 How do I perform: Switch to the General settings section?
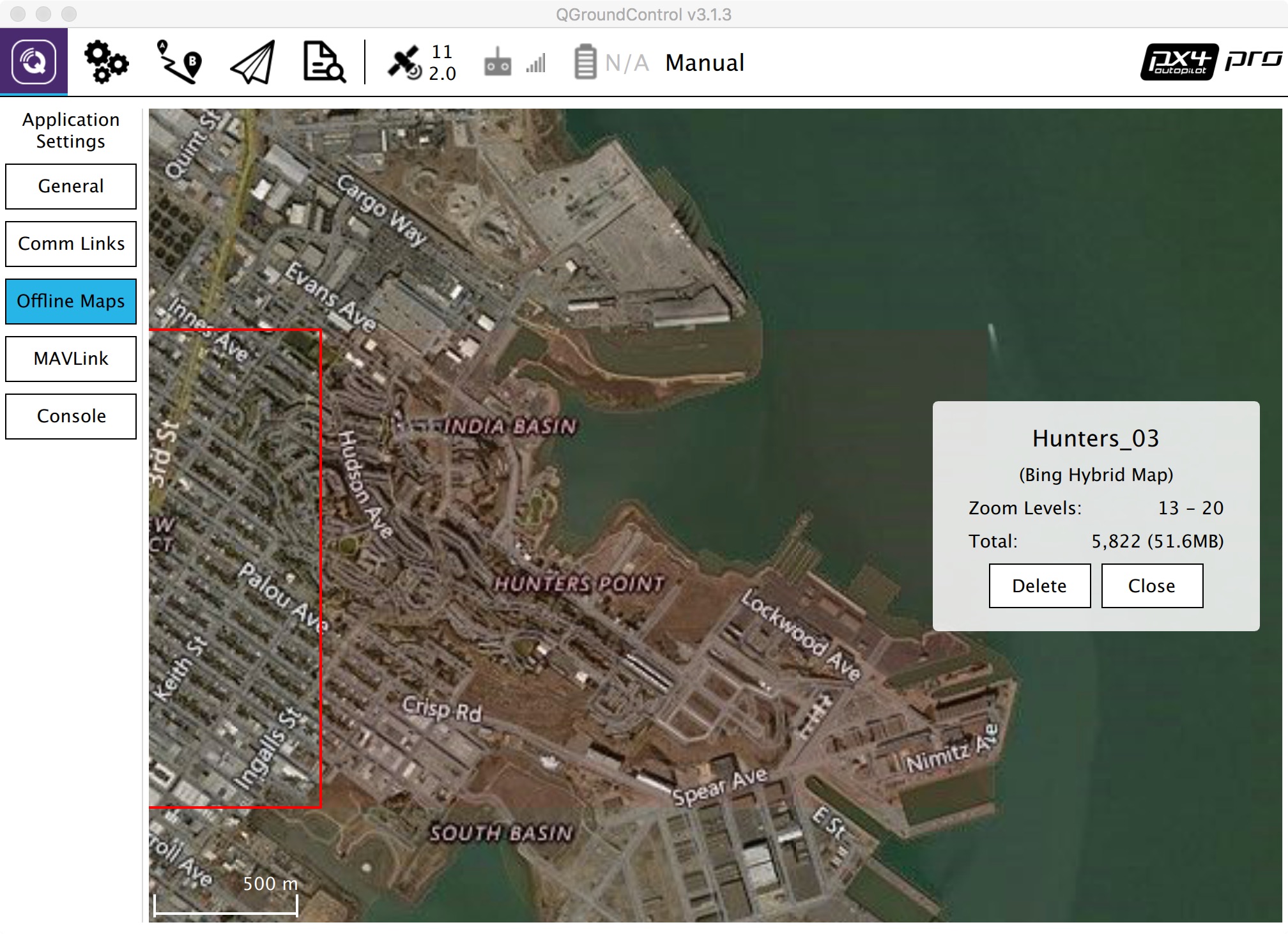[70, 187]
